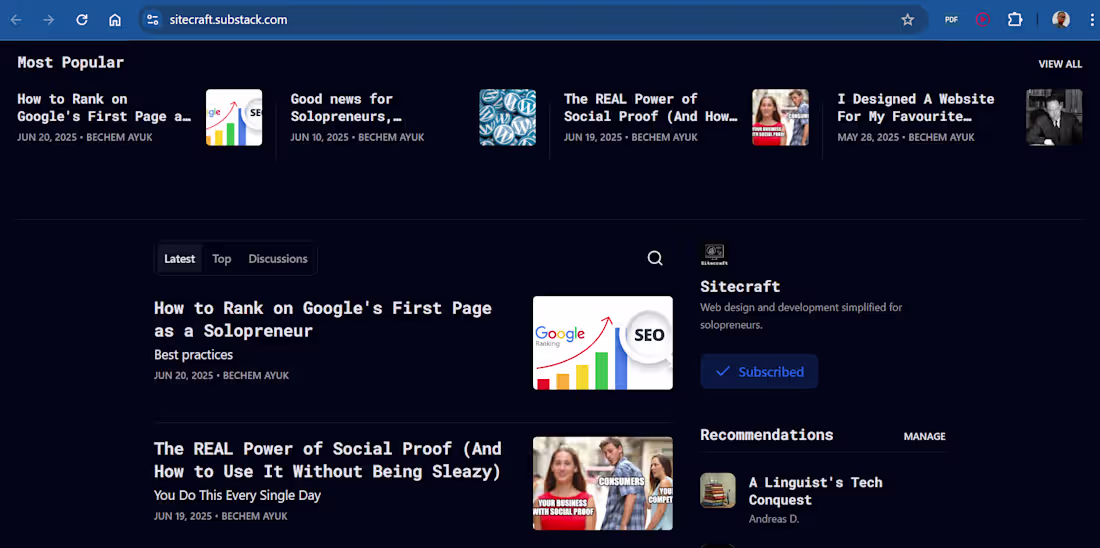The height and width of the screenshot is (548, 1100).
Task: Open A Linguist's Tech Conquest recommendation
Action: 815,491
